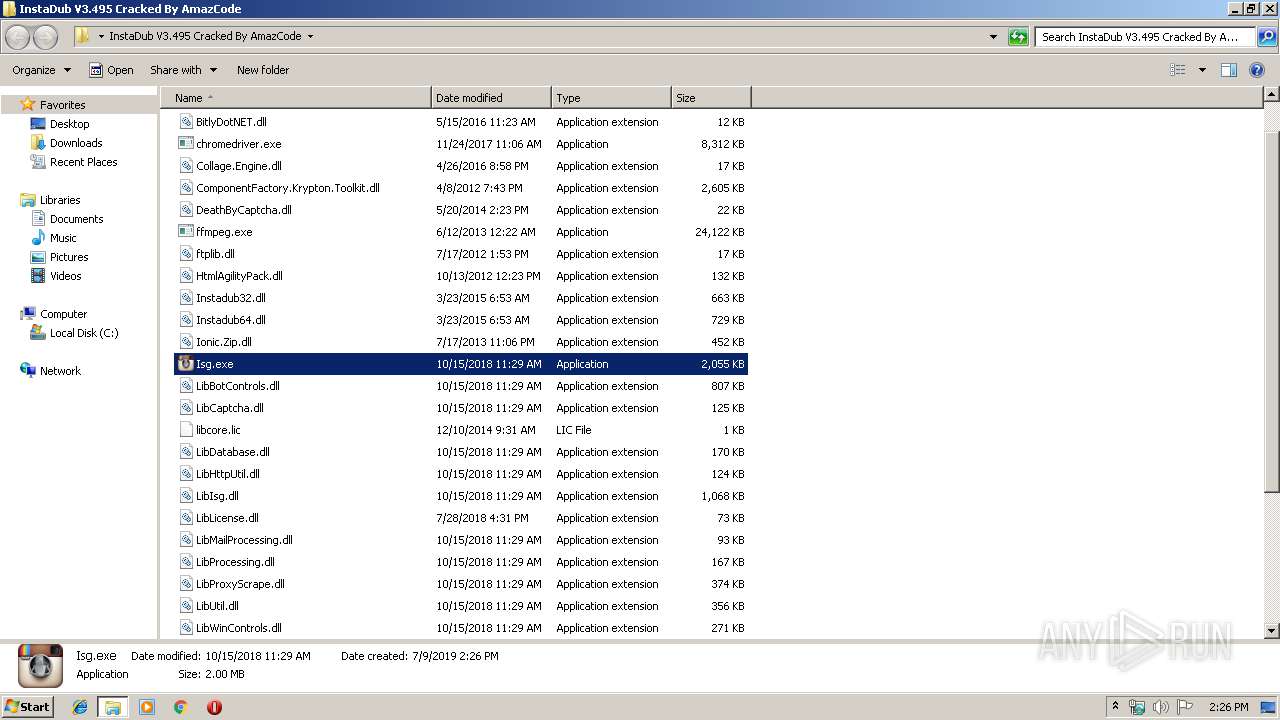Image resolution: width=1280 pixels, height=720 pixels.
Task: Click the Forward navigation arrow
Action: click(x=46, y=37)
